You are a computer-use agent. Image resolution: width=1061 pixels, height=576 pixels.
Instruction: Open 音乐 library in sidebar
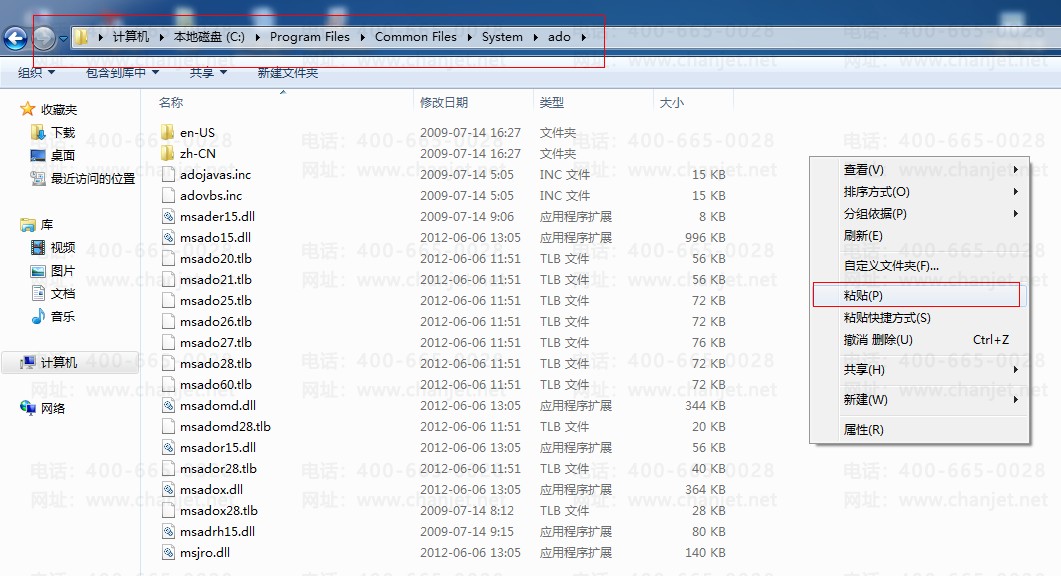pyautogui.click(x=53, y=316)
